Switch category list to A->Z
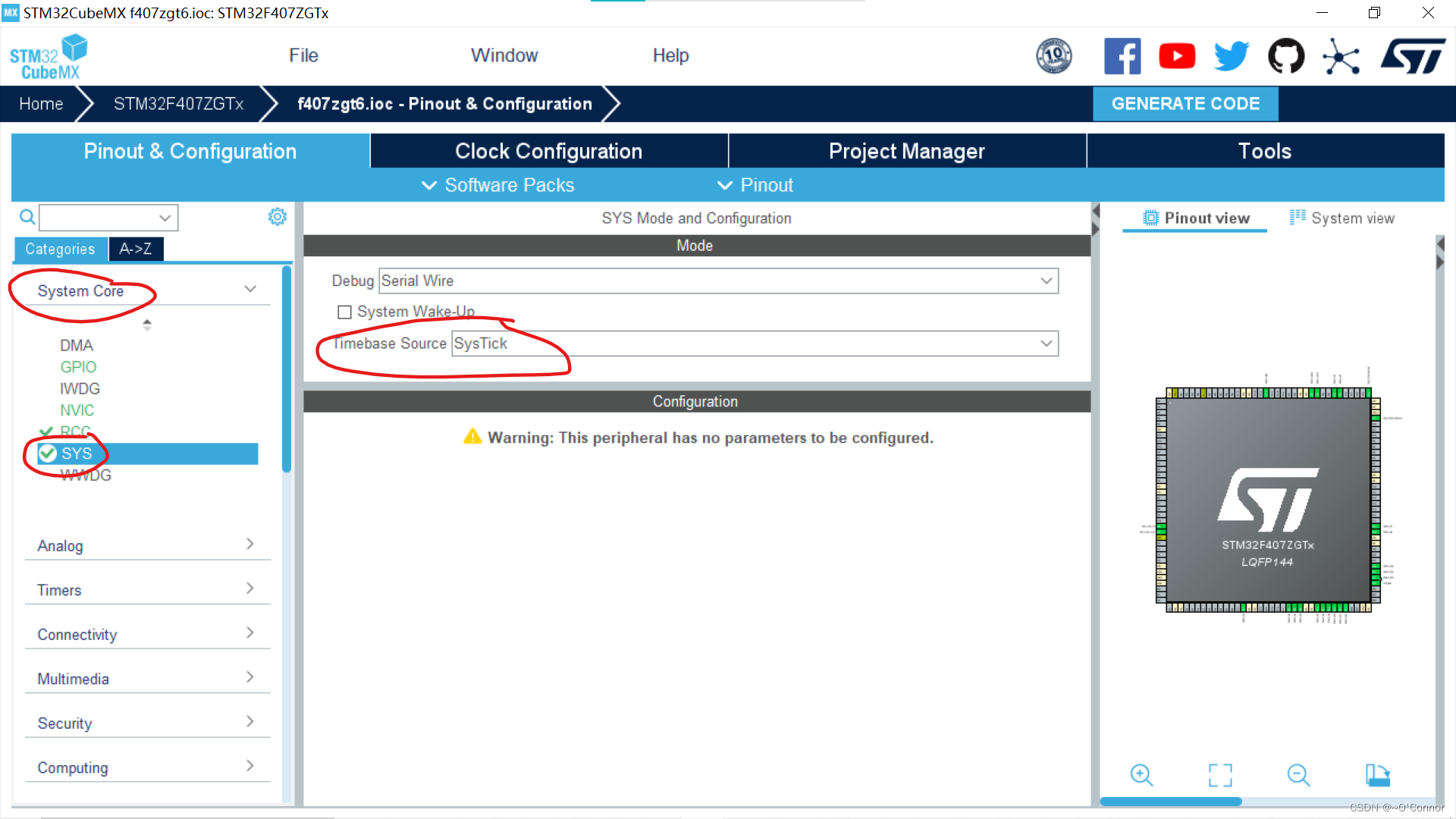The image size is (1456, 819). tap(136, 249)
